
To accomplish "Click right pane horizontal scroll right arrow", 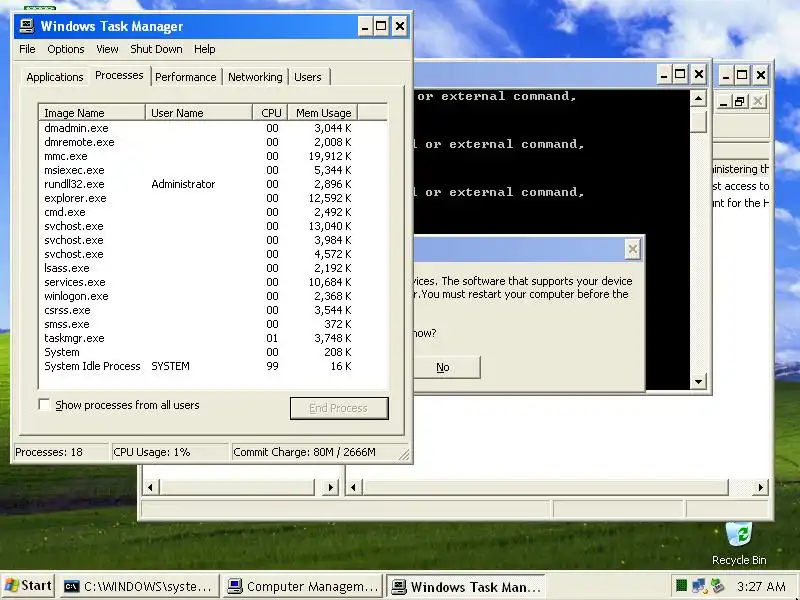I will (x=761, y=487).
